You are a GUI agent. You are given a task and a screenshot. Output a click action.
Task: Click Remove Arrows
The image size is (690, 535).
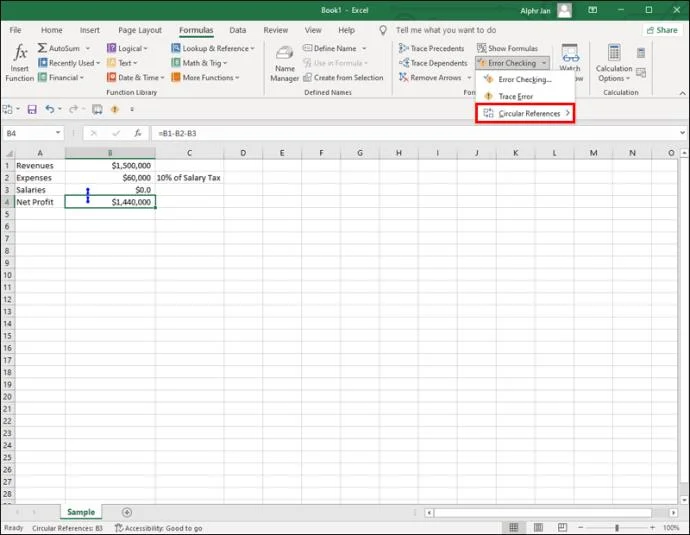pos(430,77)
